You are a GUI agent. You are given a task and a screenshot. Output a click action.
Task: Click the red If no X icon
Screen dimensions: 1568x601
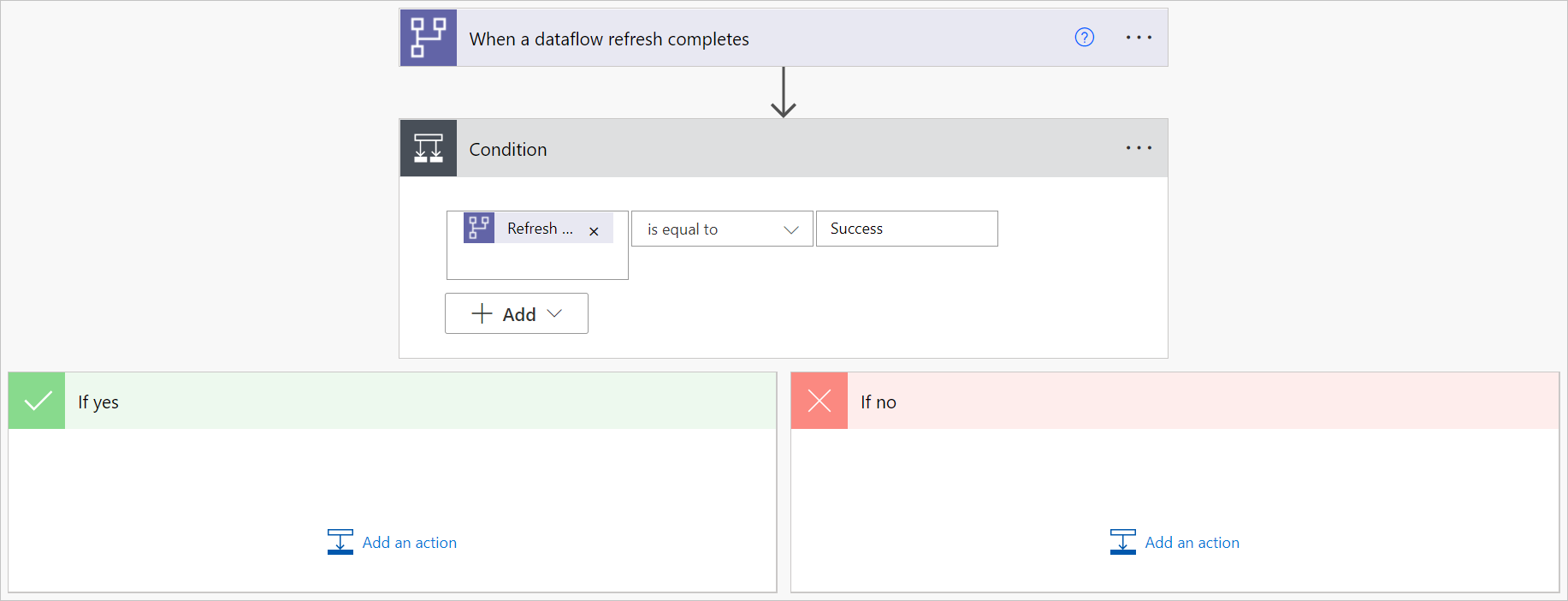pyautogui.click(x=820, y=401)
